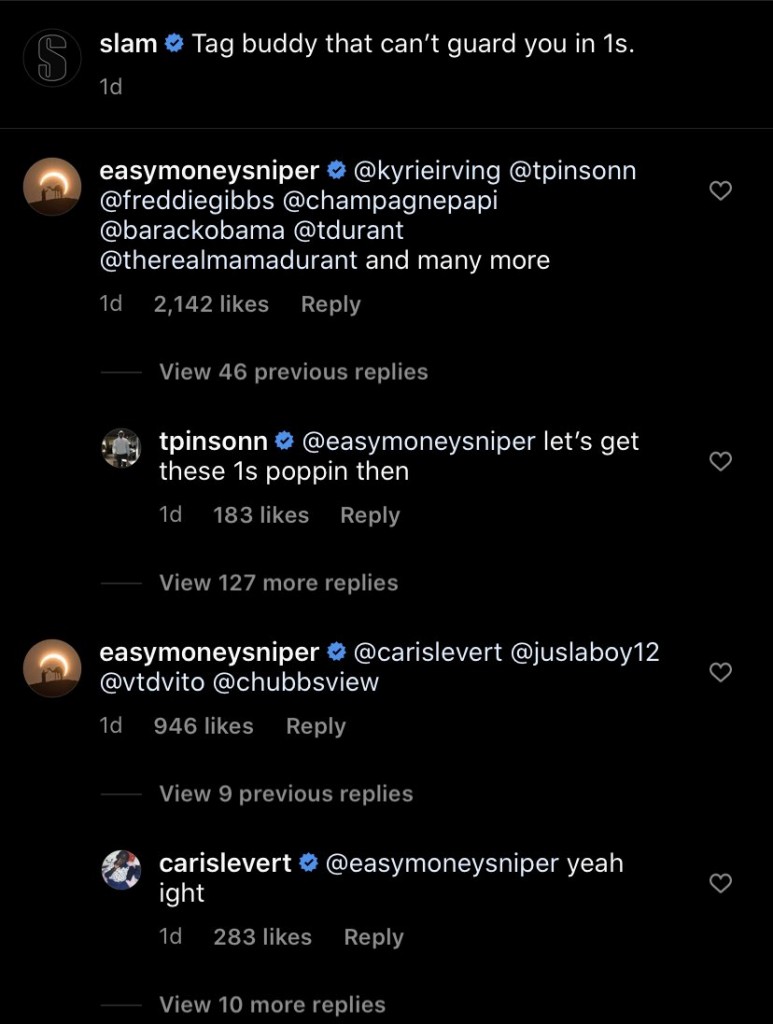This screenshot has width=773, height=1024.
Task: Like tpinsonn's "1s poppin" reply
Action: pyautogui.click(x=720, y=461)
